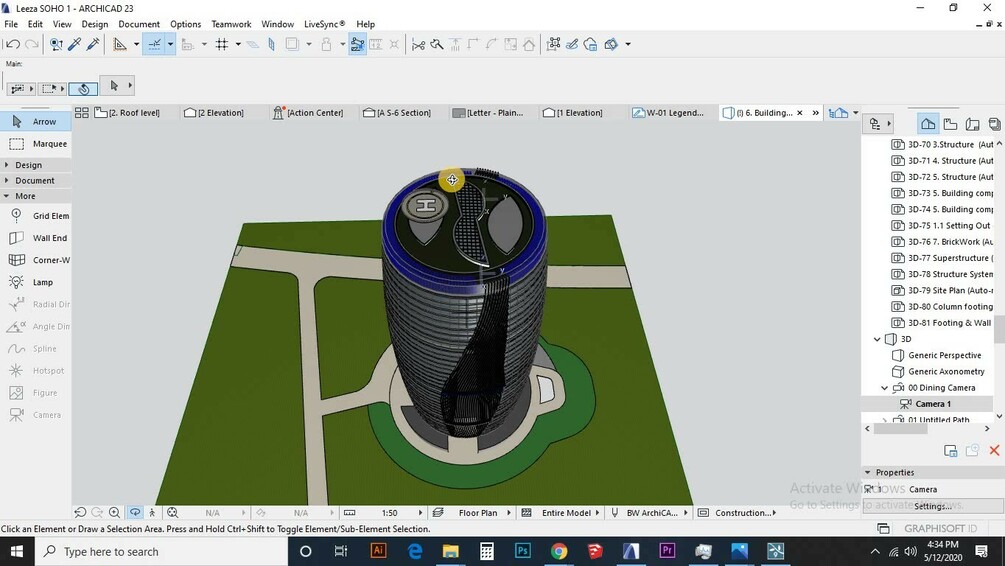1005x566 pixels.
Task: Toggle the grid snap icon
Action: pos(222,44)
